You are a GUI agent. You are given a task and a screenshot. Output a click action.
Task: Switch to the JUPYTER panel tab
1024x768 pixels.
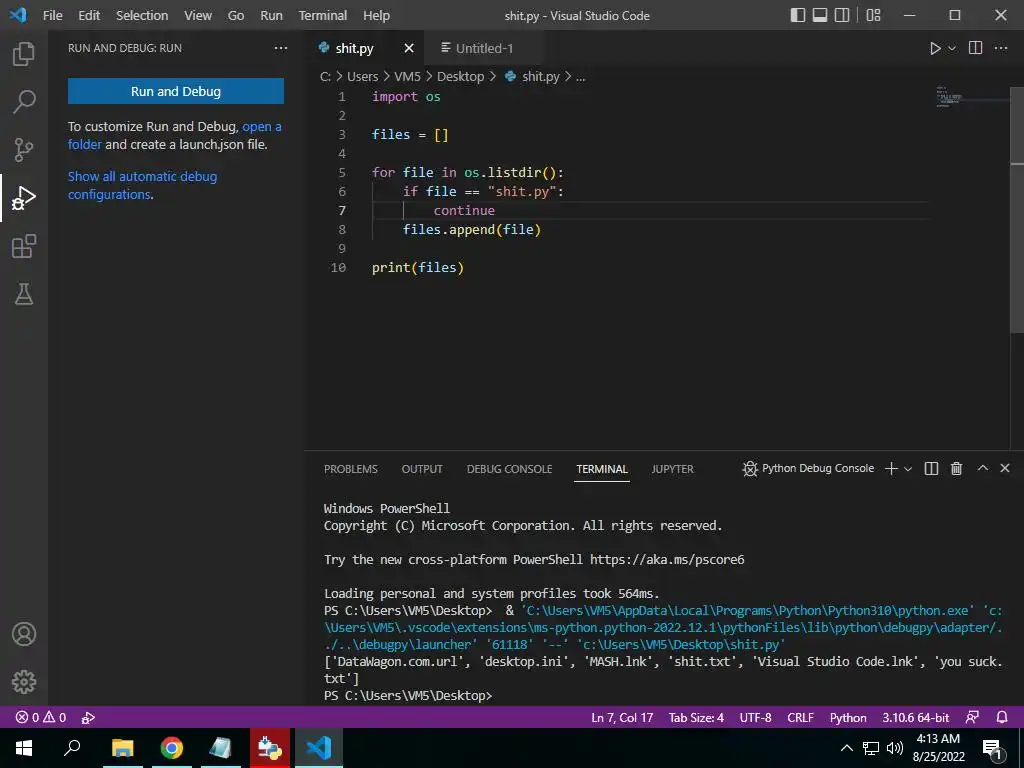point(673,469)
